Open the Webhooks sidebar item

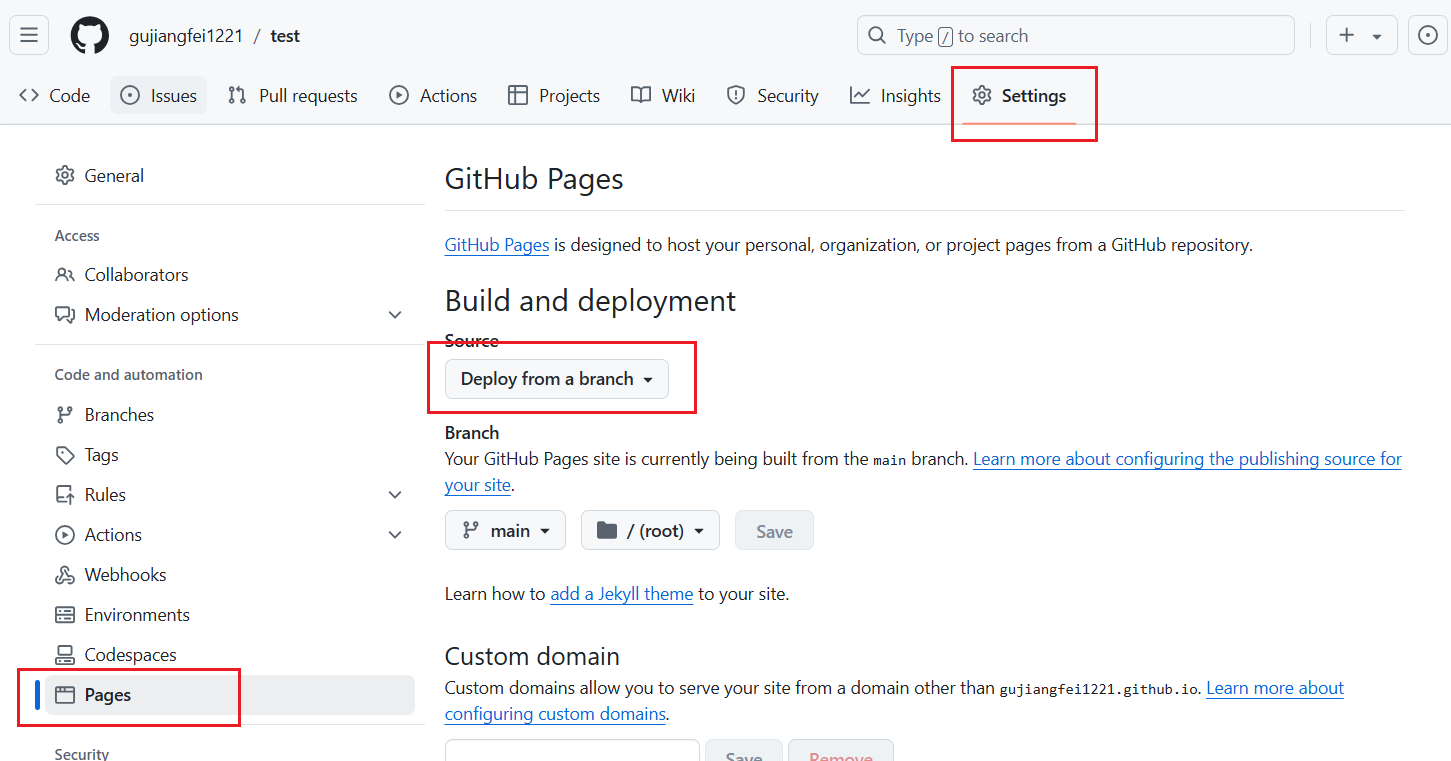click(x=125, y=575)
